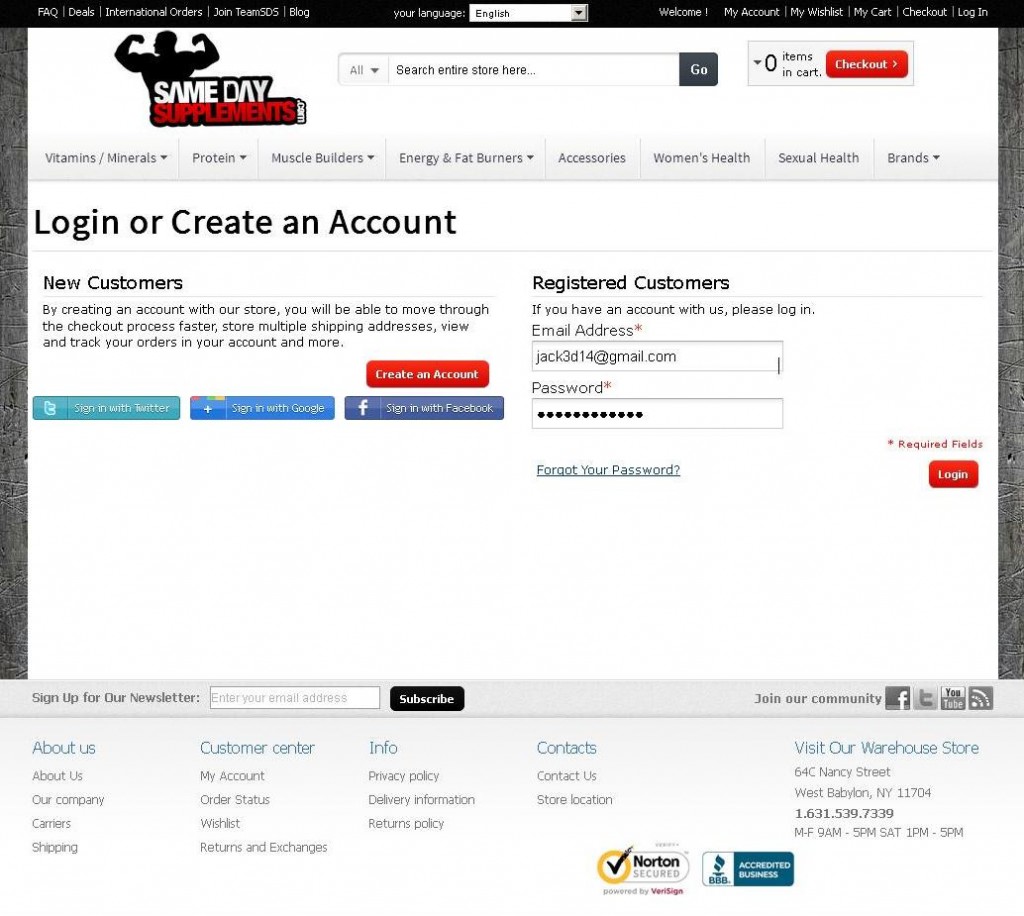Expand the search category All dropdown
1024x916 pixels.
(364, 70)
